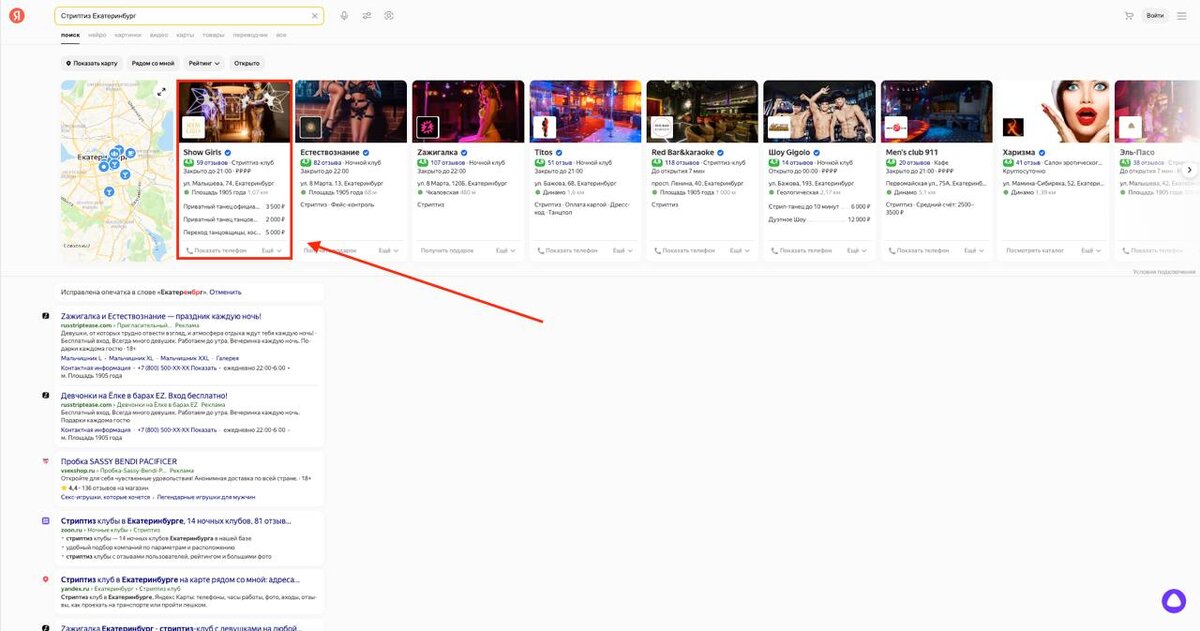Open the Харизма card photo
The width and height of the screenshot is (1200, 631).
1053,111
